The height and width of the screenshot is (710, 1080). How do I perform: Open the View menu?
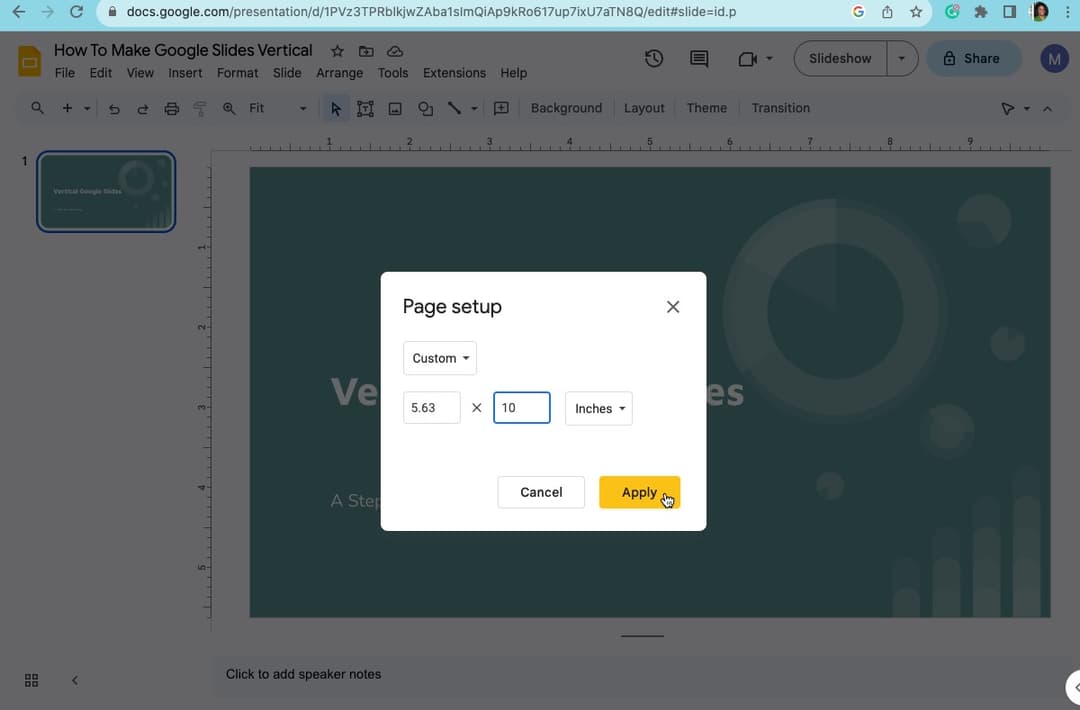tap(140, 73)
